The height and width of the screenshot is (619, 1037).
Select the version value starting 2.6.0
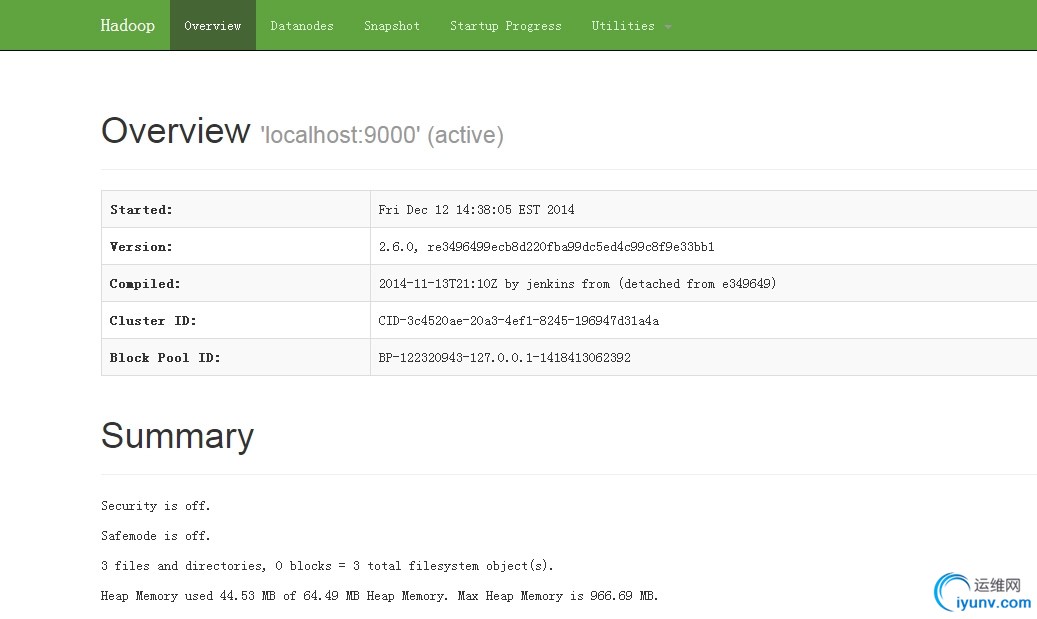pyautogui.click(x=546, y=247)
